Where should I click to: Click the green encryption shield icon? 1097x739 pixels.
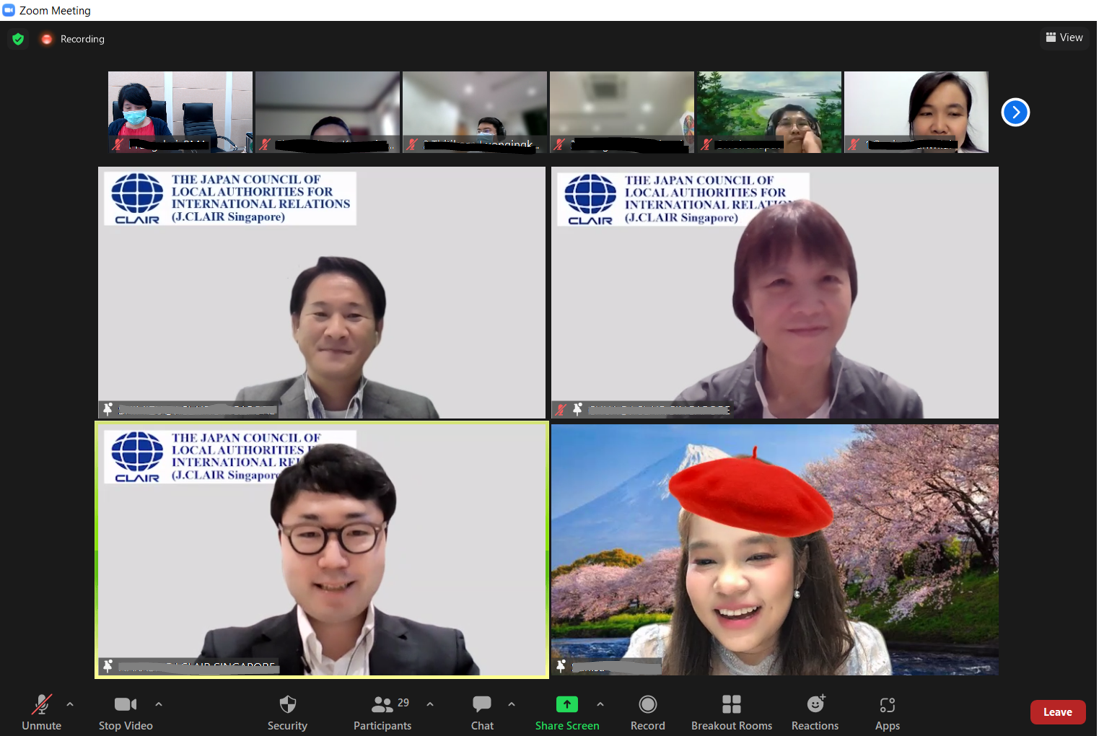(x=18, y=39)
